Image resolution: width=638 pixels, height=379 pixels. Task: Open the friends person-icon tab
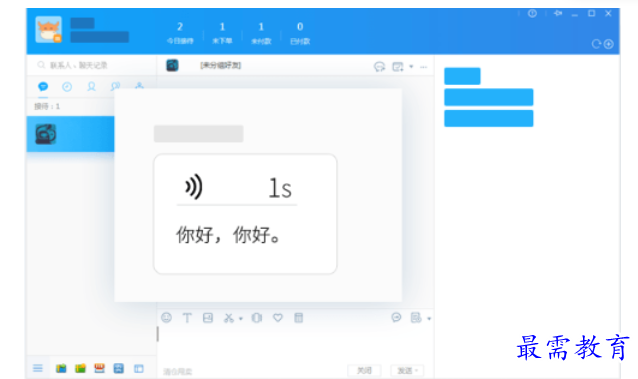[x=92, y=86]
